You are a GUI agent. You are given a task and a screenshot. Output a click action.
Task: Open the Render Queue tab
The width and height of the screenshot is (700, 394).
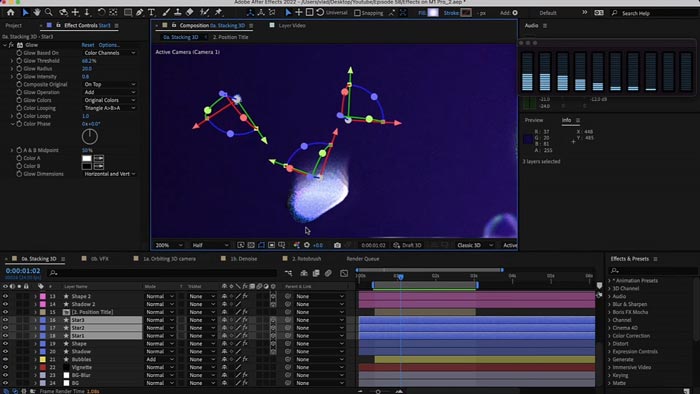[362, 259]
